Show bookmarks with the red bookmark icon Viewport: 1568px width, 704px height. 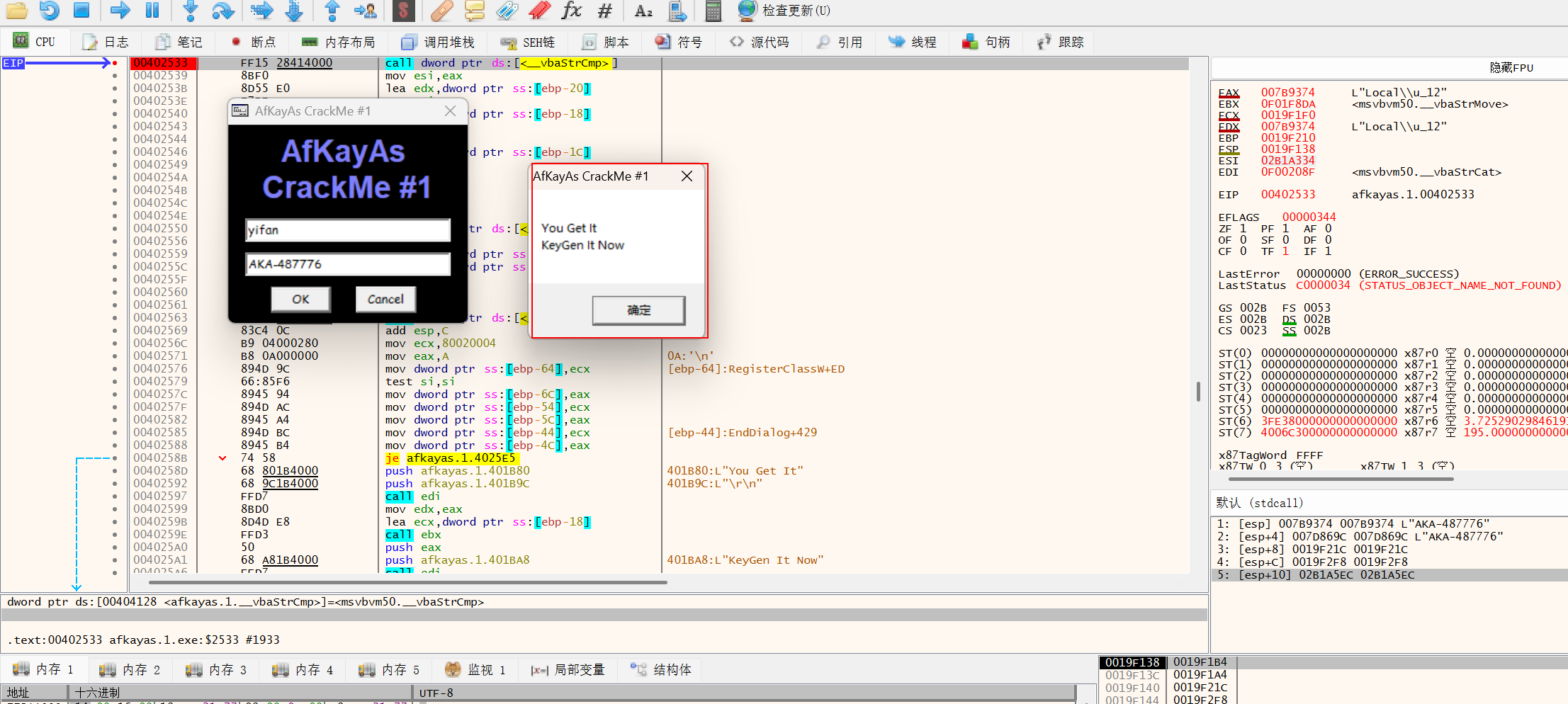click(539, 10)
